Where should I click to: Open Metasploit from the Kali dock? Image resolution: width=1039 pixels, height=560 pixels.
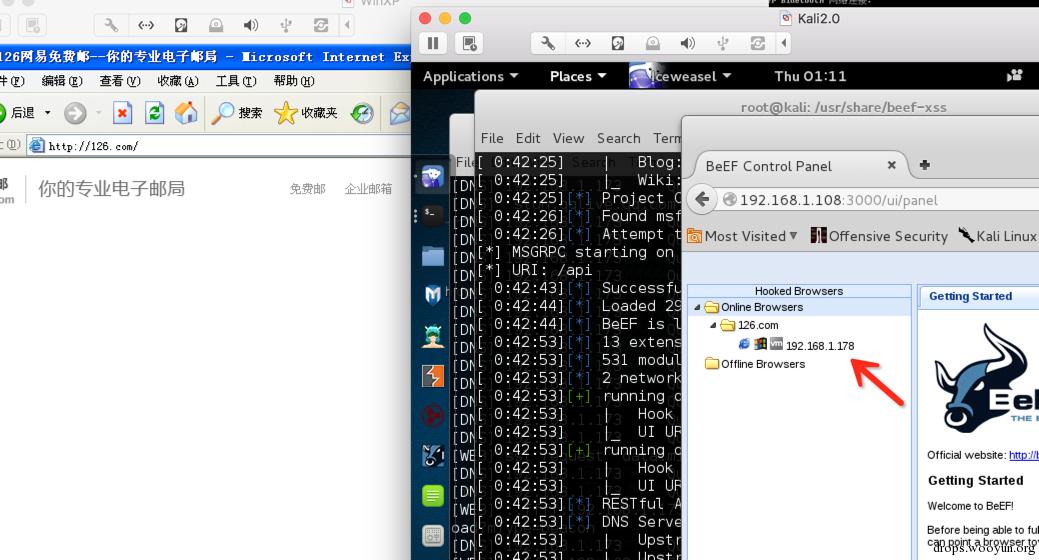tap(432, 294)
